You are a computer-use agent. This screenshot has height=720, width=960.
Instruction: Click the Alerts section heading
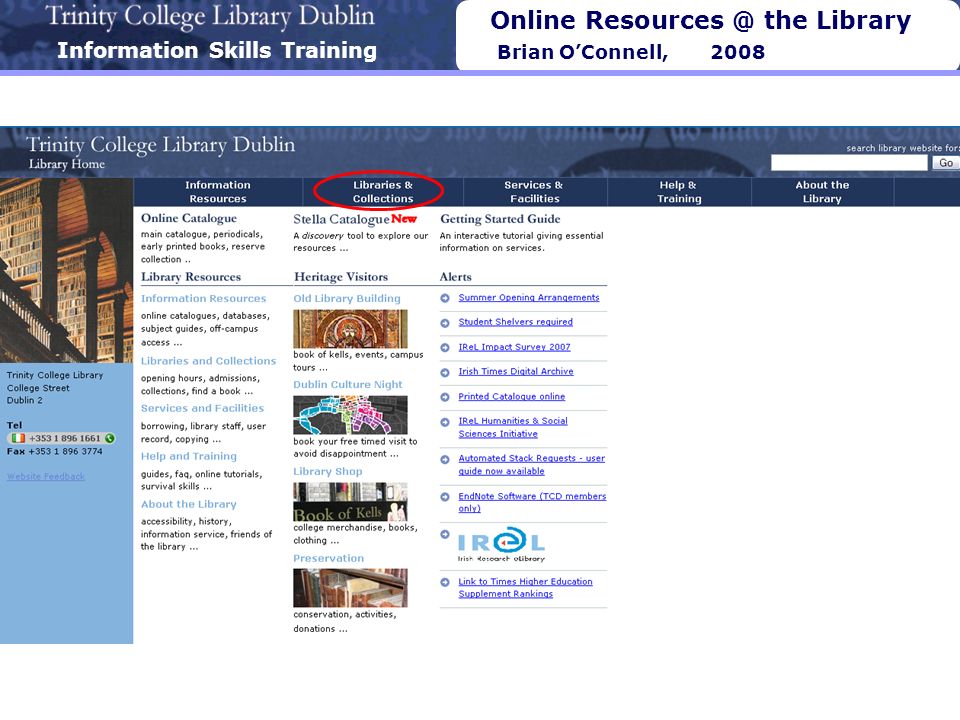click(x=456, y=277)
